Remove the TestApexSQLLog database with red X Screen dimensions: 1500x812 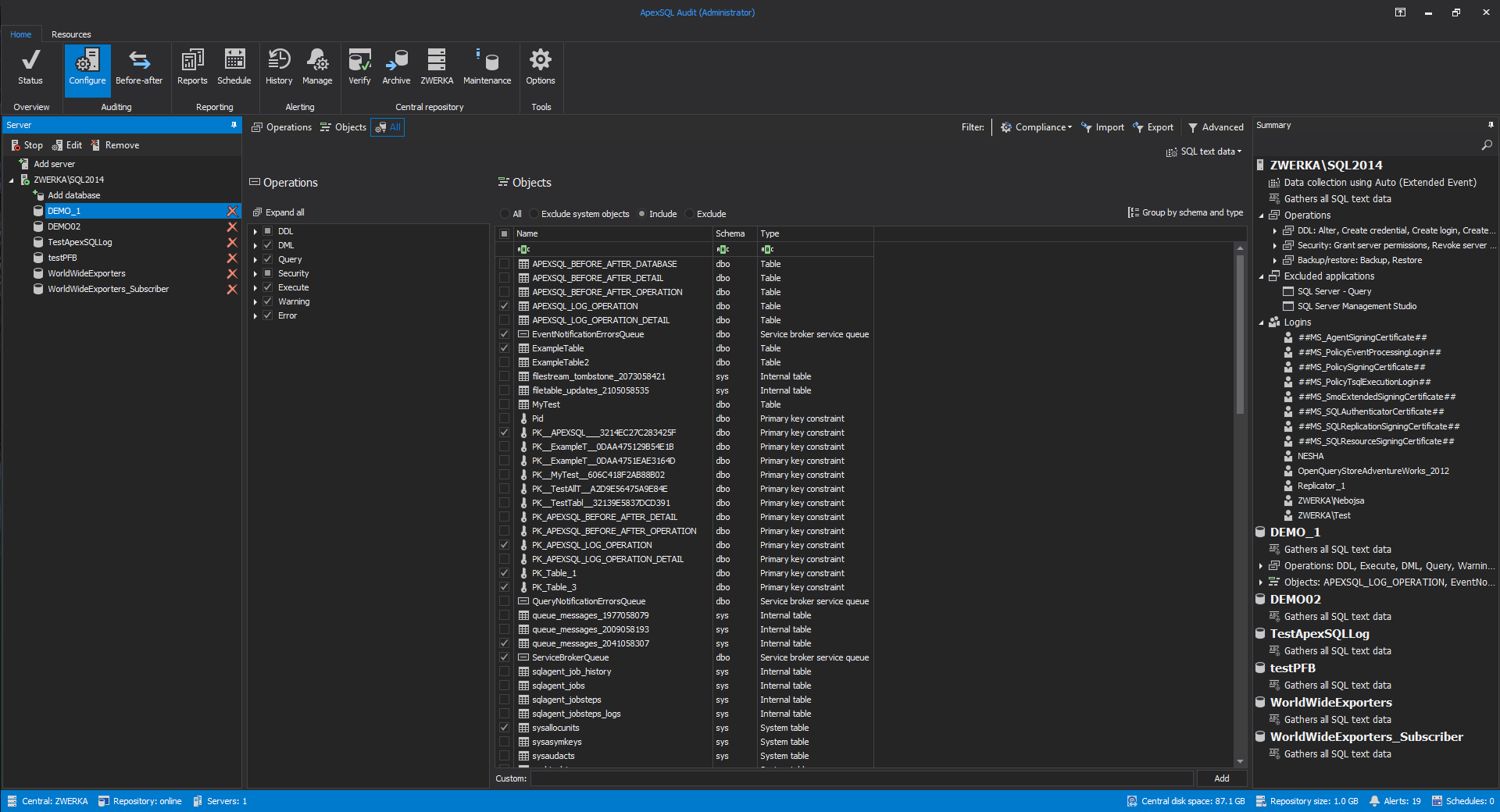coord(232,242)
